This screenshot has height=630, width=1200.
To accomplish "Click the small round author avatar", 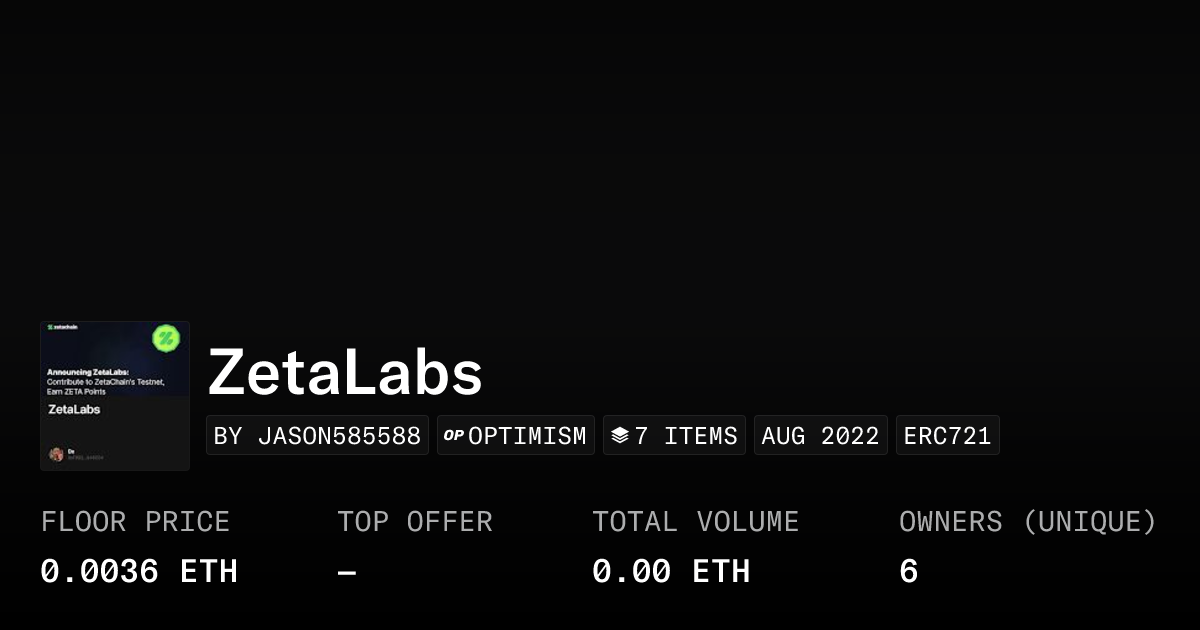I will coord(57,454).
